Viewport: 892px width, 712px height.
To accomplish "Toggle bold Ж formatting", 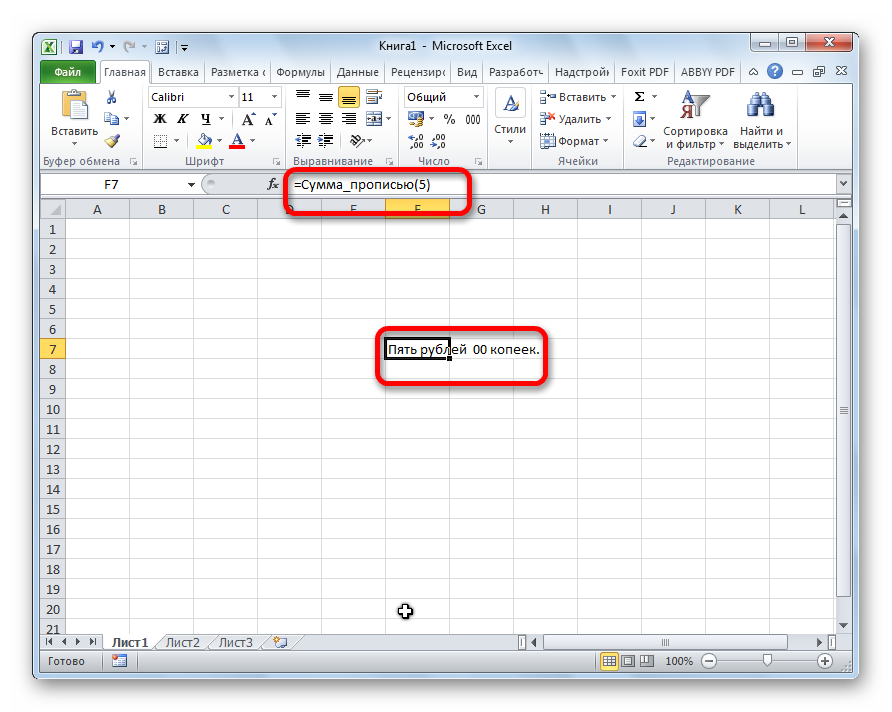I will click(x=159, y=119).
